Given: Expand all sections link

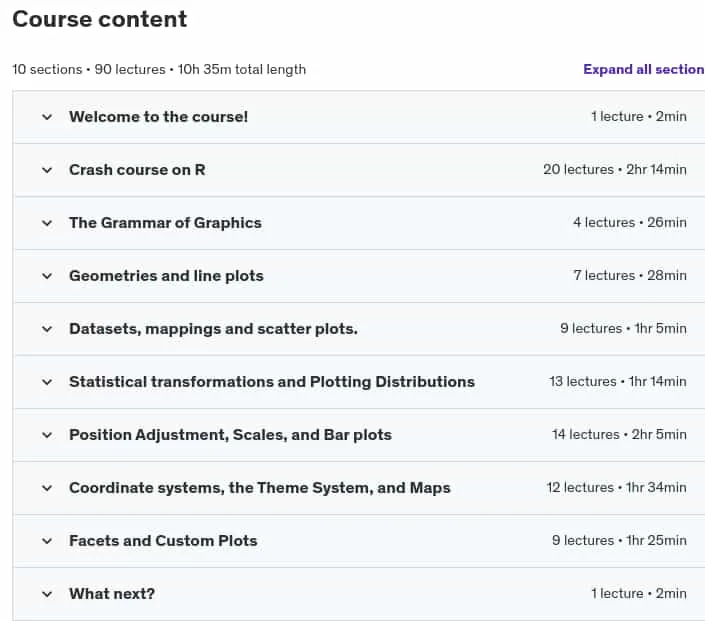Looking at the screenshot, I should (x=644, y=69).
